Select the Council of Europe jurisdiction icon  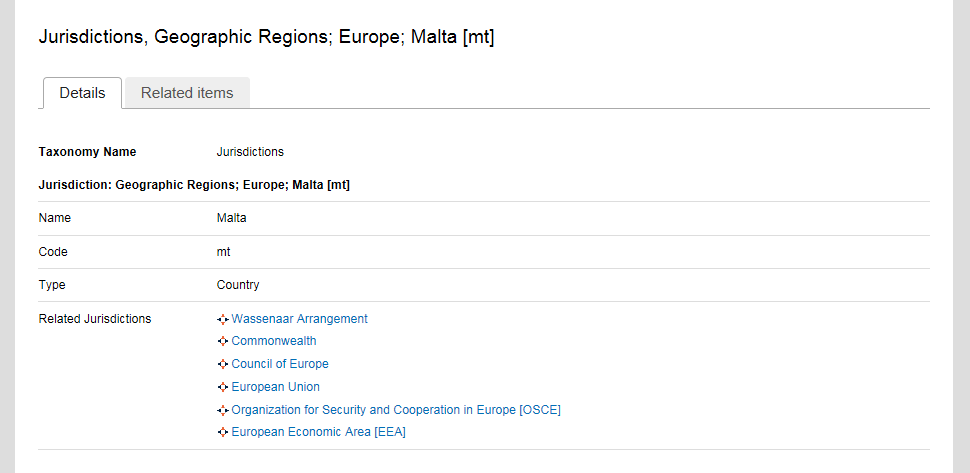[223, 364]
